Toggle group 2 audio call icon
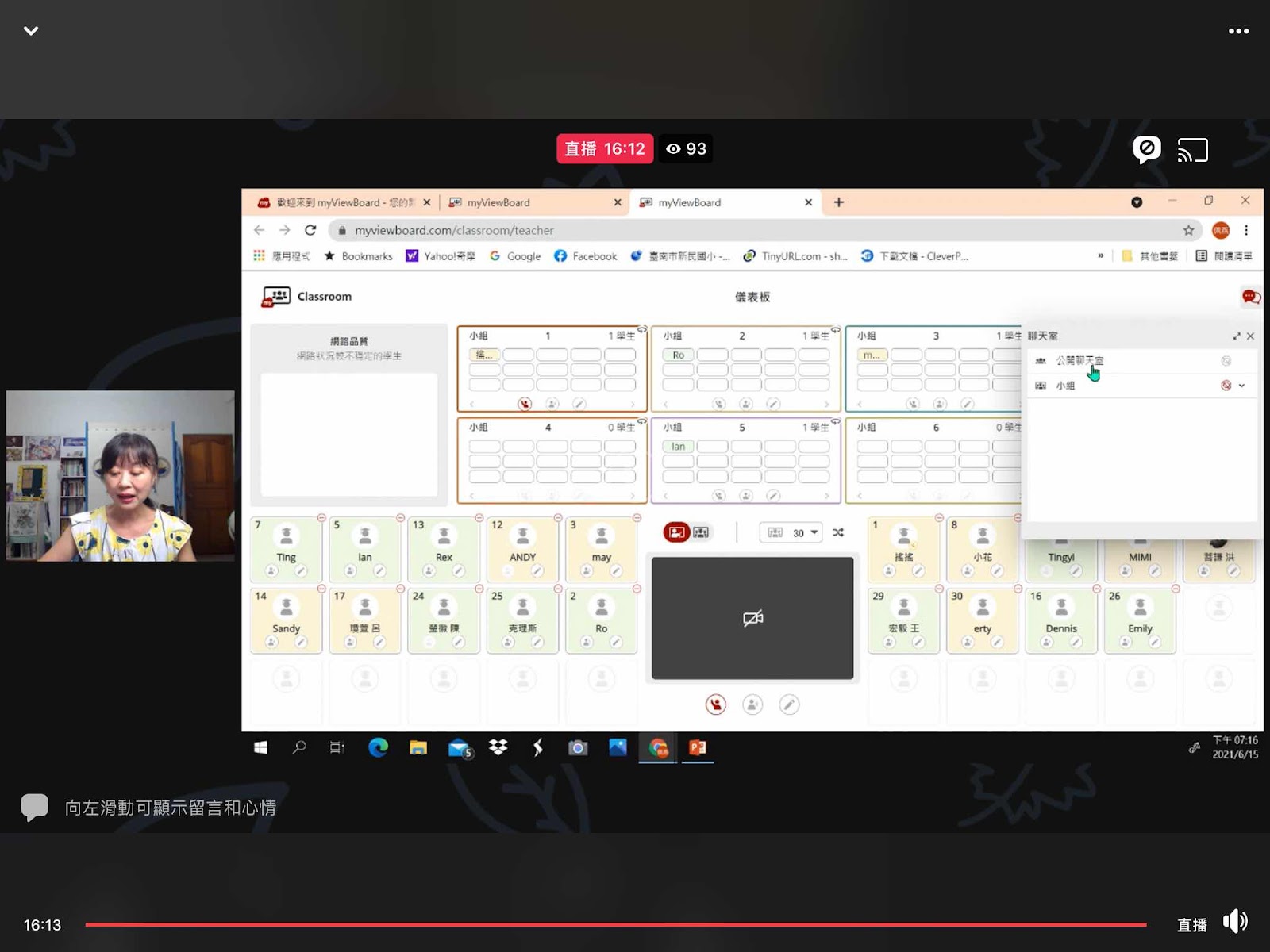 coord(719,404)
